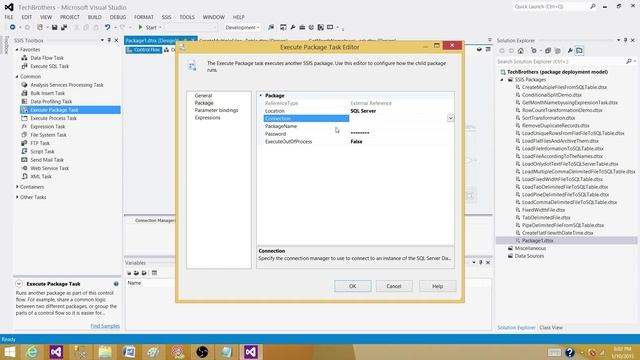Click Help button in dialog
This screenshot has height=360, width=640.
coord(438,286)
